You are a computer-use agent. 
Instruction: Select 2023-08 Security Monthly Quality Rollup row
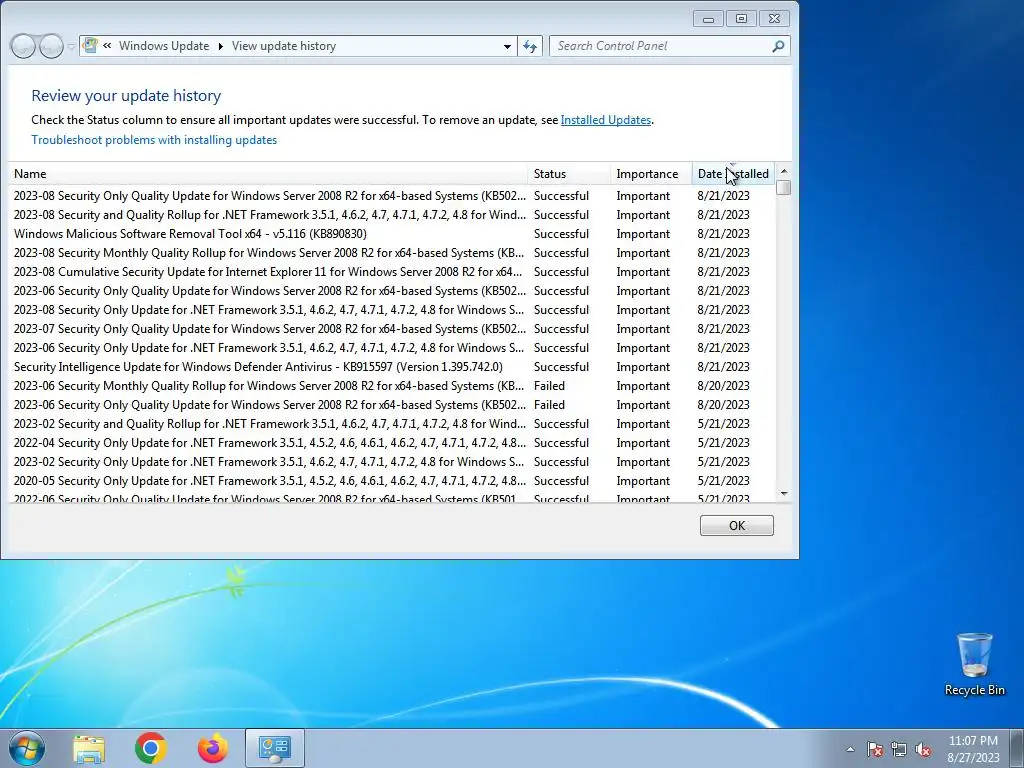coord(392,253)
